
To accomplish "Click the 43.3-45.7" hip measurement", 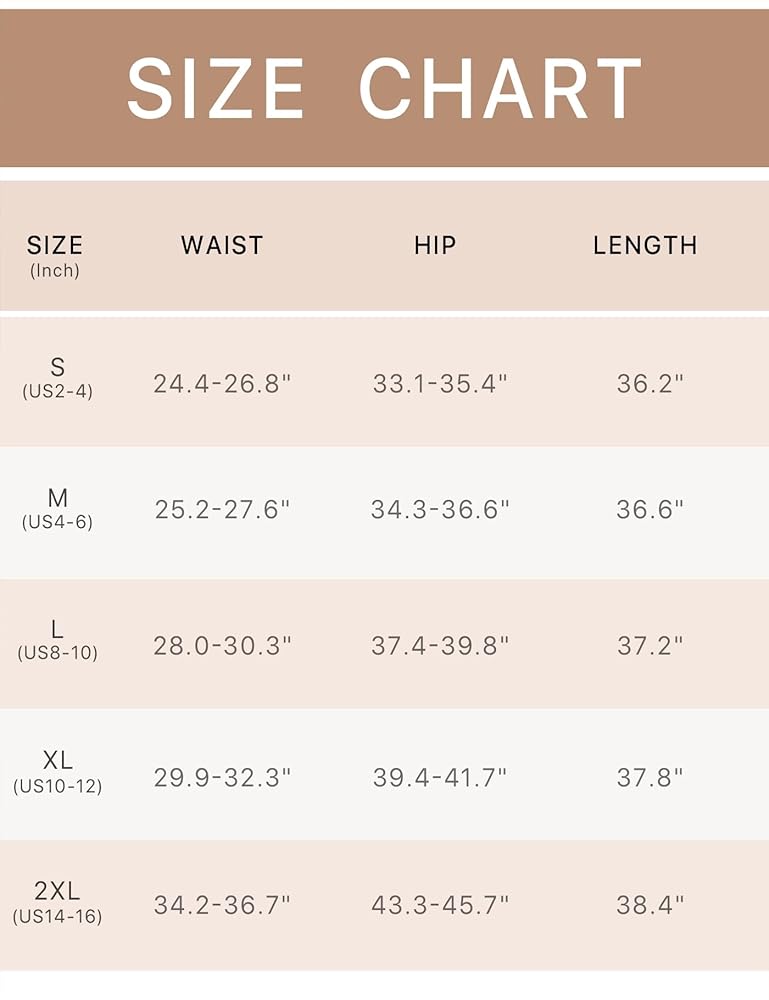I will [x=440, y=905].
